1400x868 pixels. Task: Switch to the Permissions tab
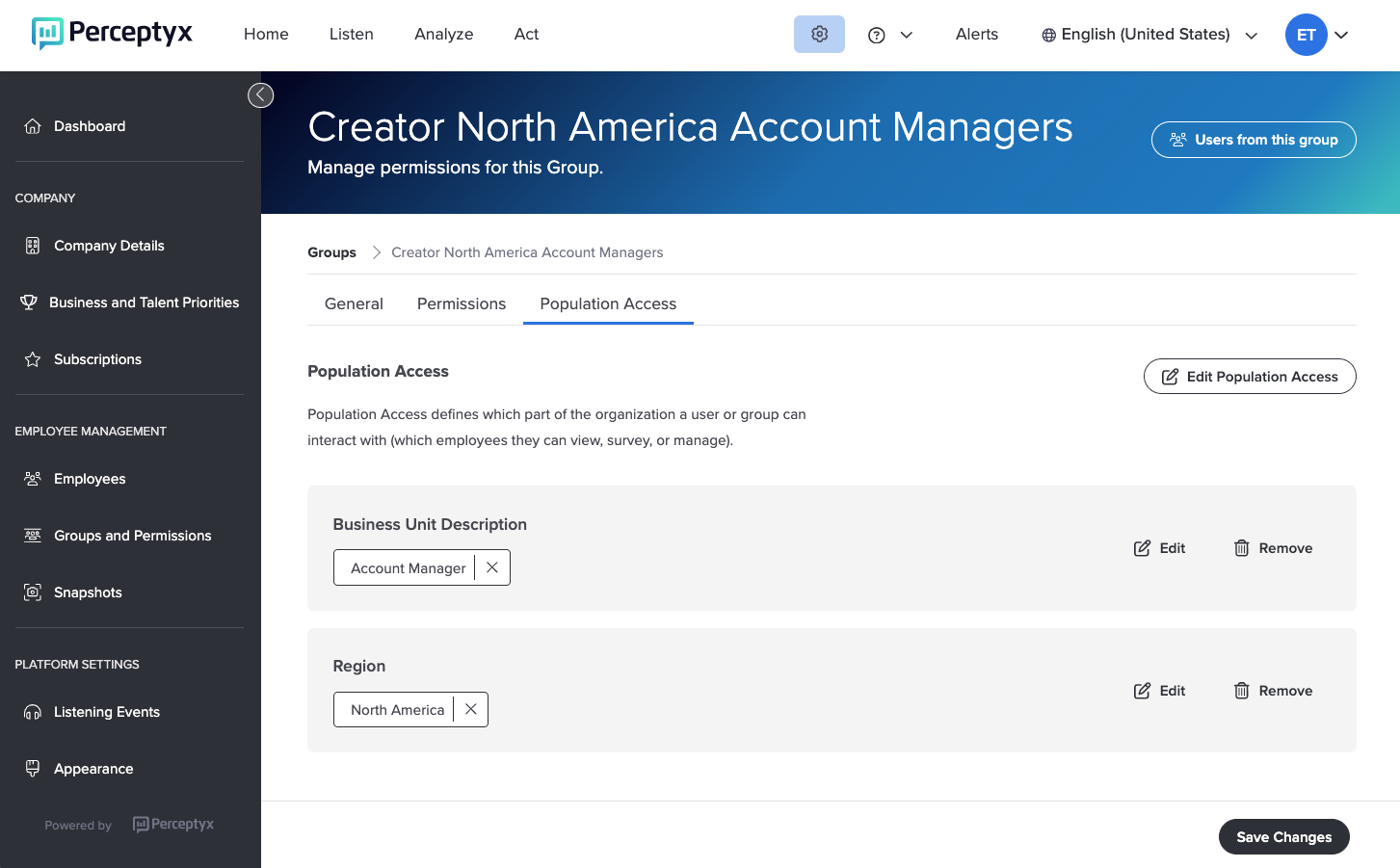462,303
